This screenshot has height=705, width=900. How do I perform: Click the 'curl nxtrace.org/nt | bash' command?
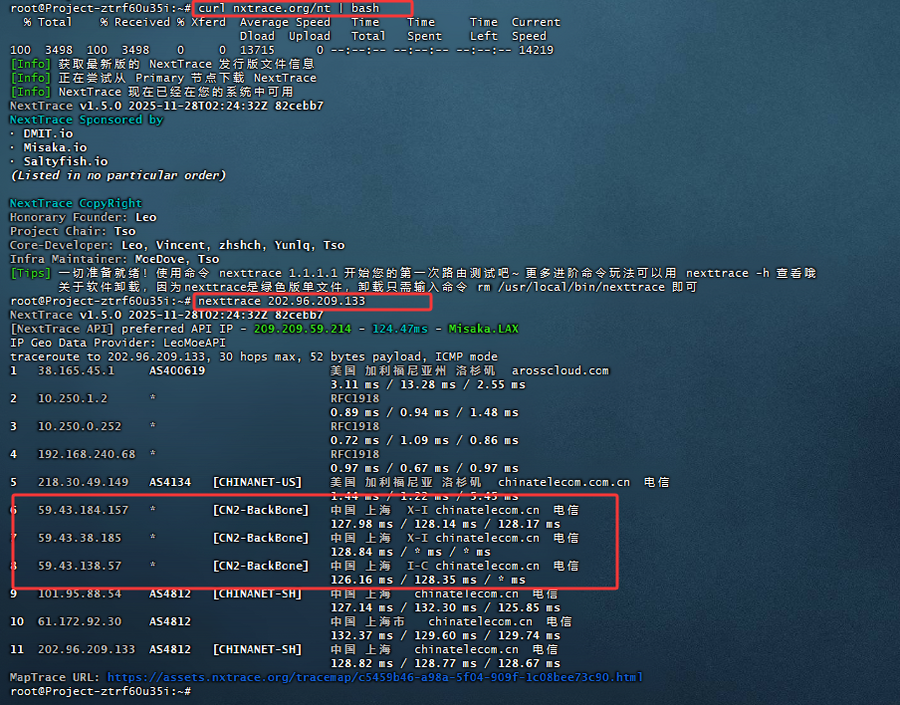point(301,8)
